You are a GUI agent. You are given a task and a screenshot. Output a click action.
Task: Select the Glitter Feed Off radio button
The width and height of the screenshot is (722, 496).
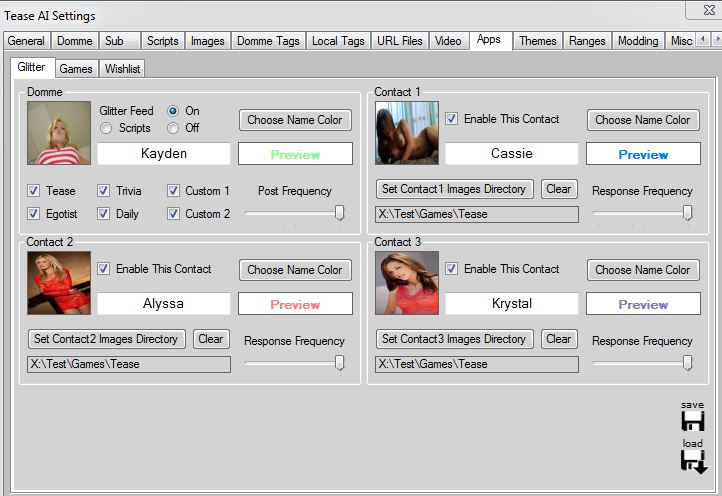tap(173, 128)
